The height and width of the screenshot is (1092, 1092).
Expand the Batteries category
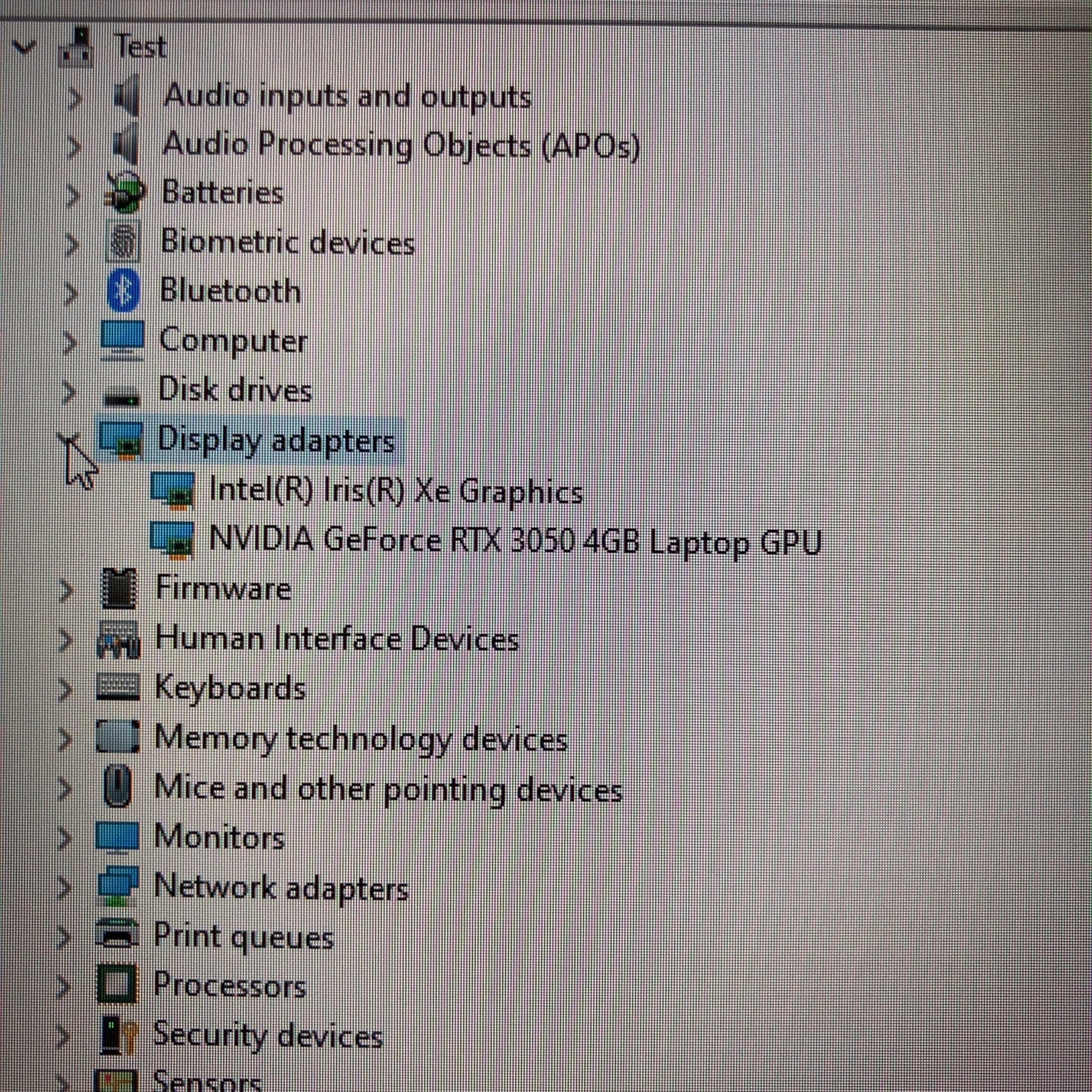72,196
